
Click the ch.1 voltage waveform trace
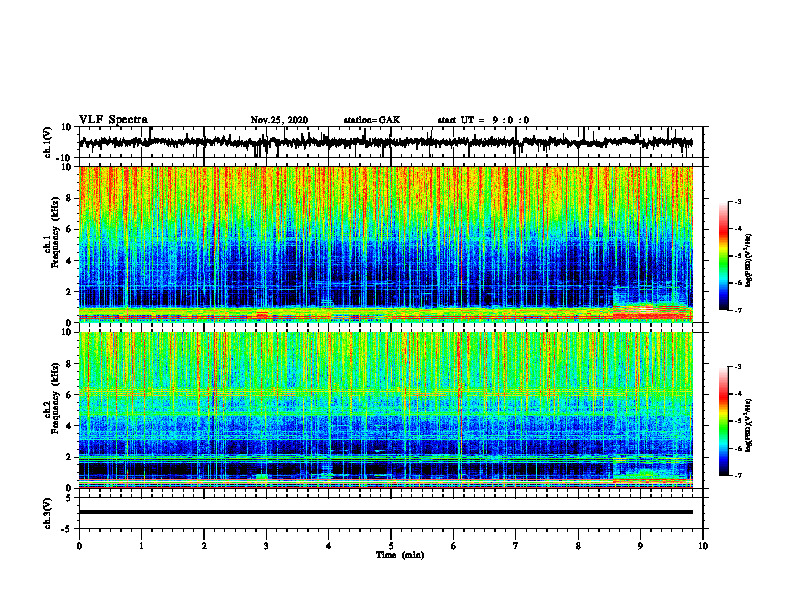[x=386, y=142]
